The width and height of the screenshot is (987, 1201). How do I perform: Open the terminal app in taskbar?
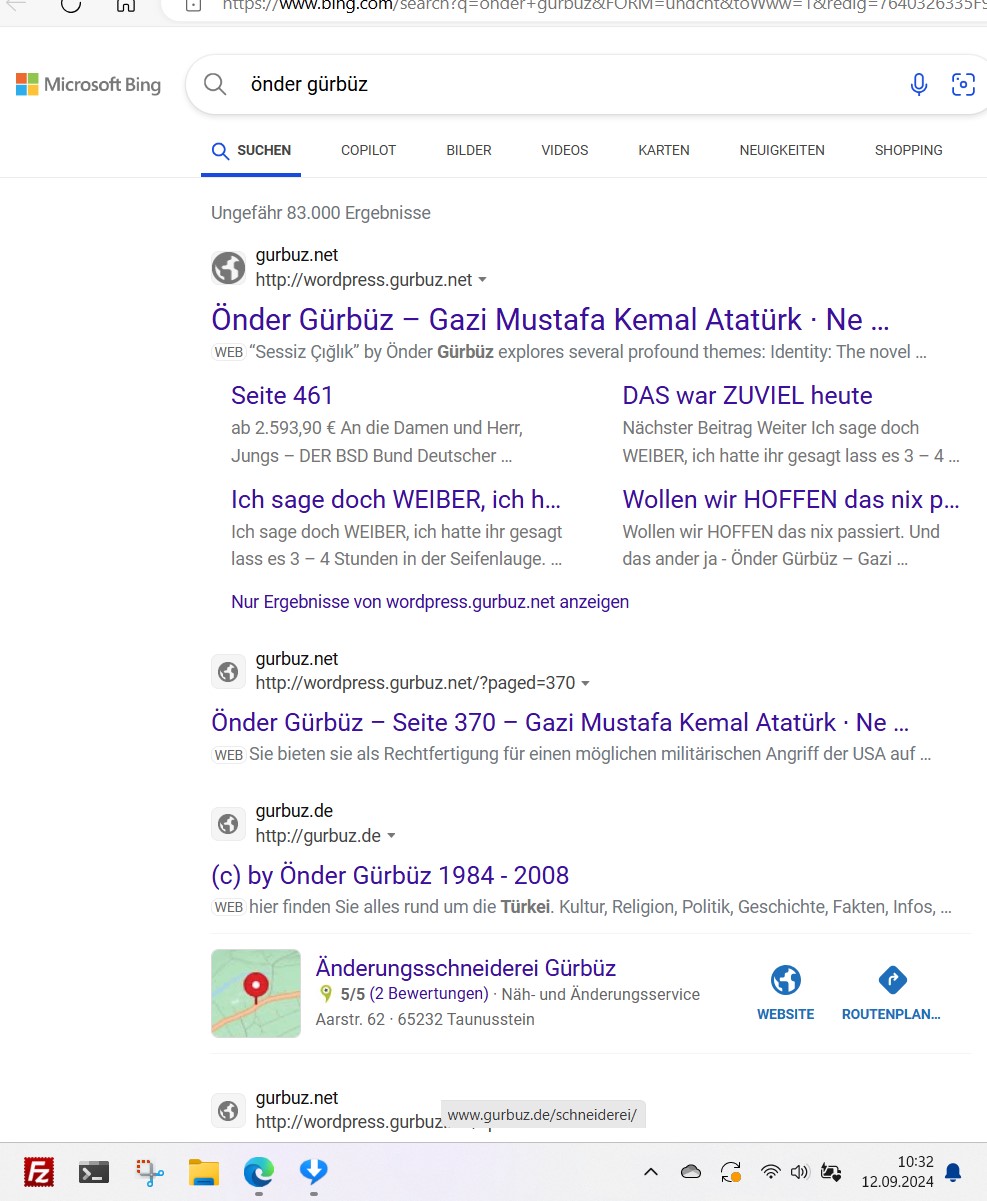[94, 1172]
